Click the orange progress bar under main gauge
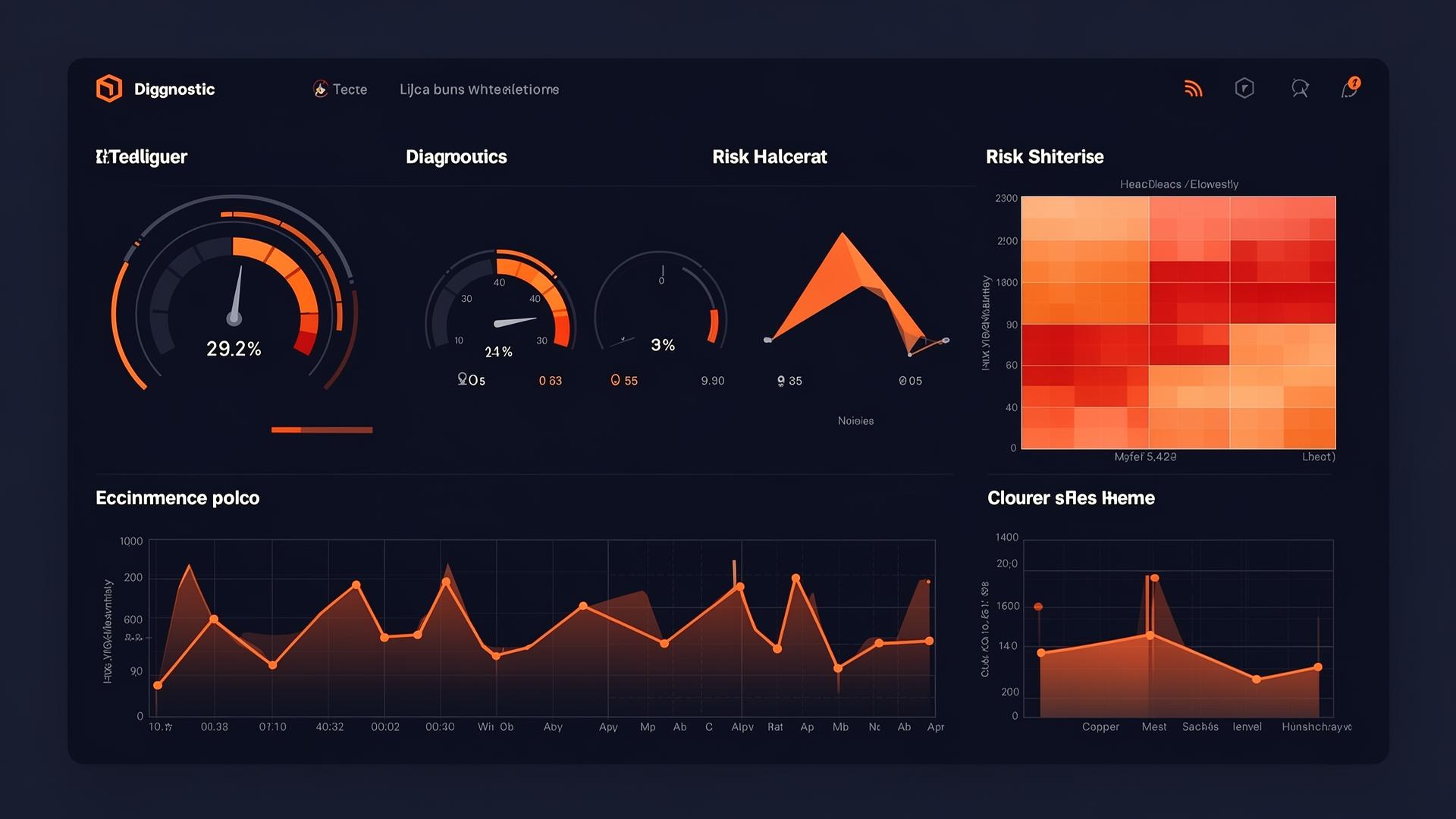The width and height of the screenshot is (1456, 819). (322, 430)
